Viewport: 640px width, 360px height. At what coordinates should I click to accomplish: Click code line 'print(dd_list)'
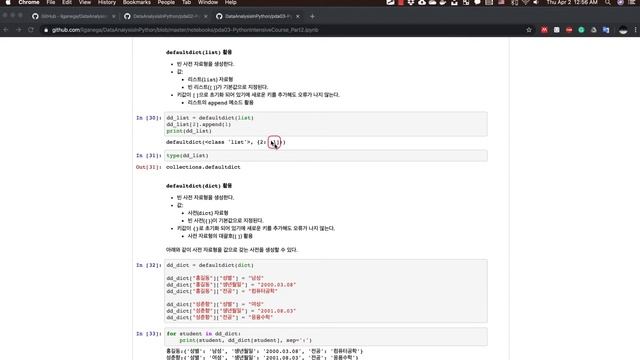(189, 131)
